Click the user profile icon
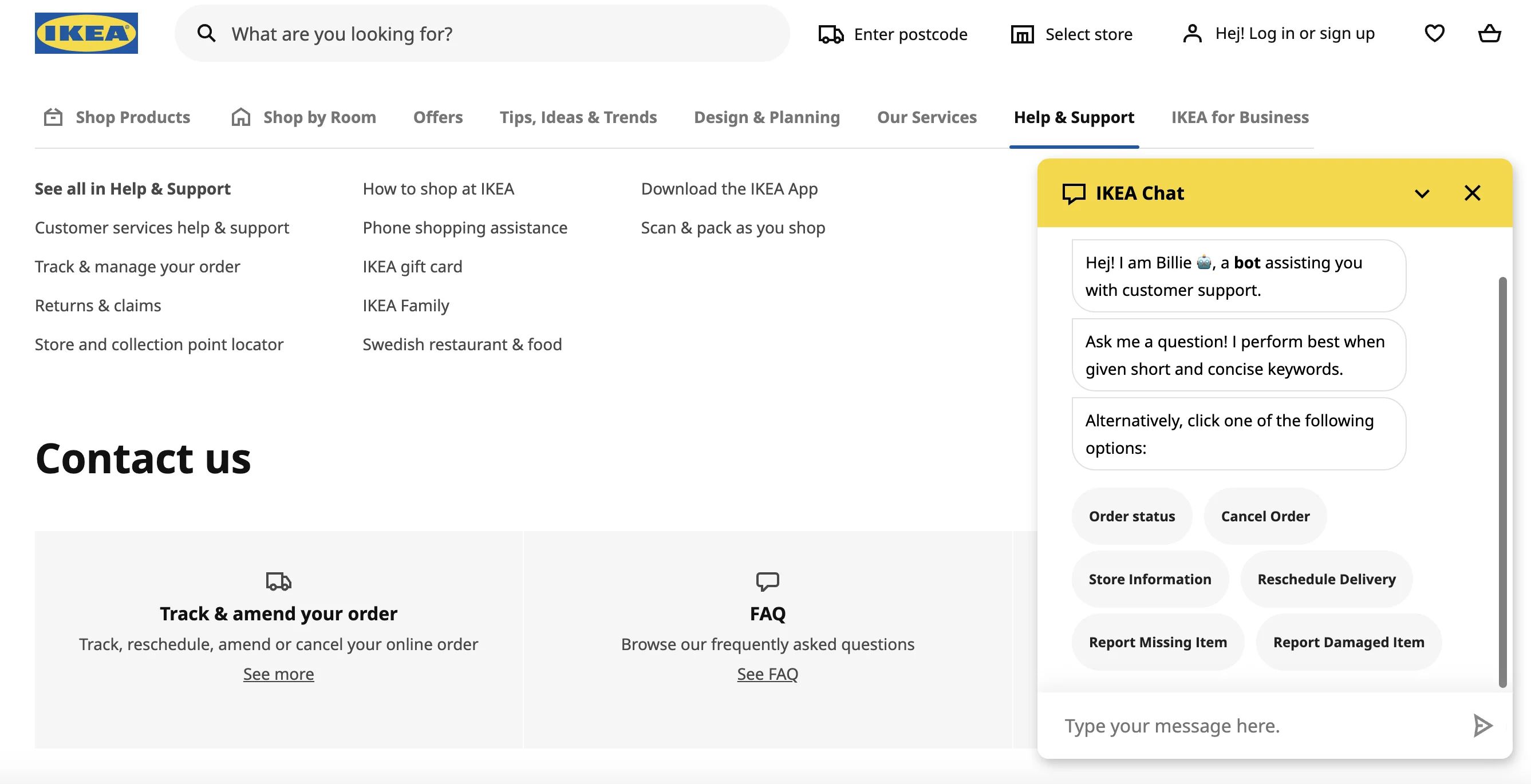The image size is (1531, 784). (1192, 34)
